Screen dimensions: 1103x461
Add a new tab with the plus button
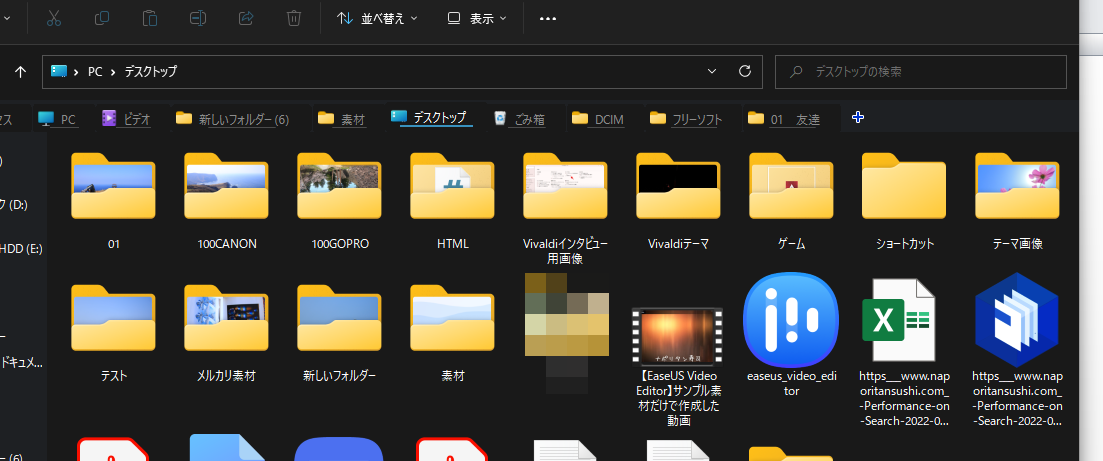(x=857, y=118)
